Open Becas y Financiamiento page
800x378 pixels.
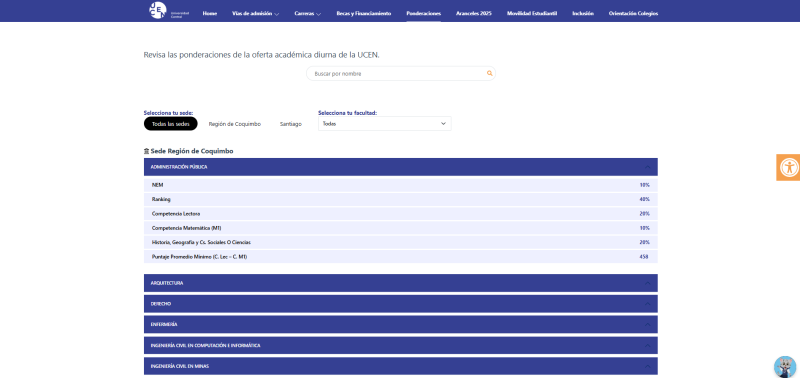tap(364, 14)
